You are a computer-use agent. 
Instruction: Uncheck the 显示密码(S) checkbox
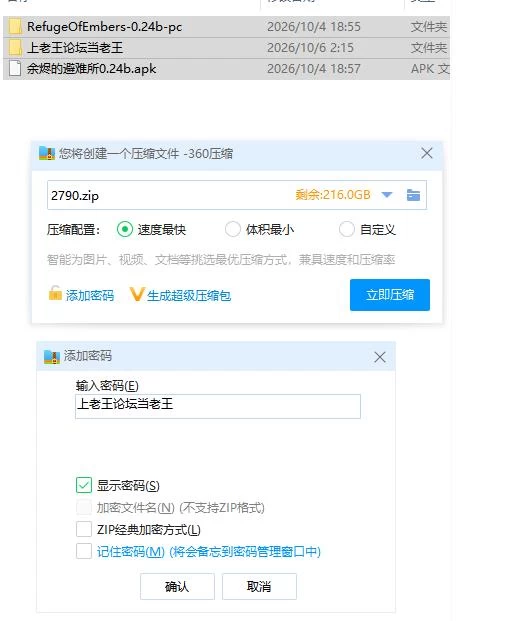pos(84,485)
